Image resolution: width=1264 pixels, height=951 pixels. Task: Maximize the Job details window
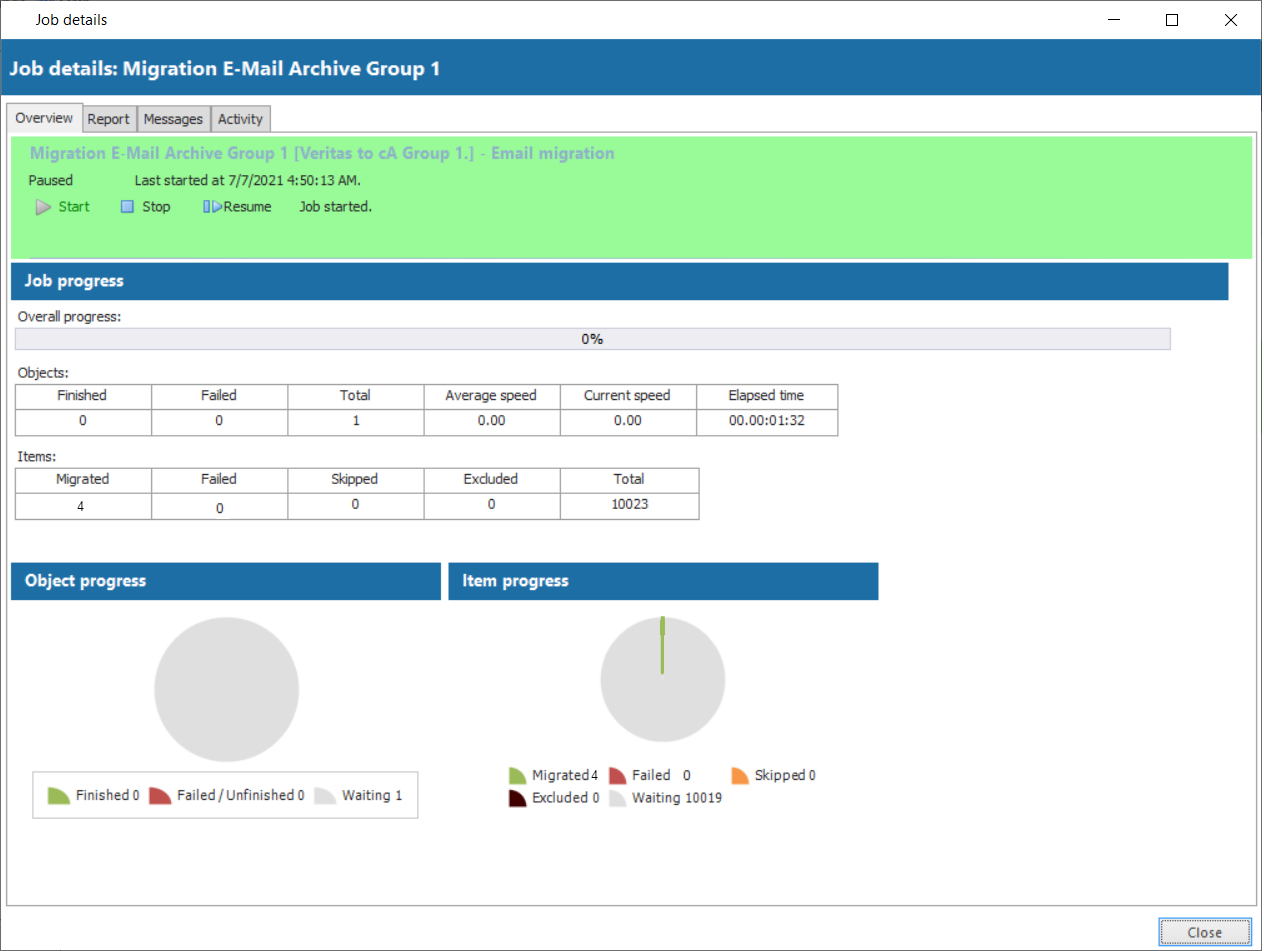coord(1172,20)
